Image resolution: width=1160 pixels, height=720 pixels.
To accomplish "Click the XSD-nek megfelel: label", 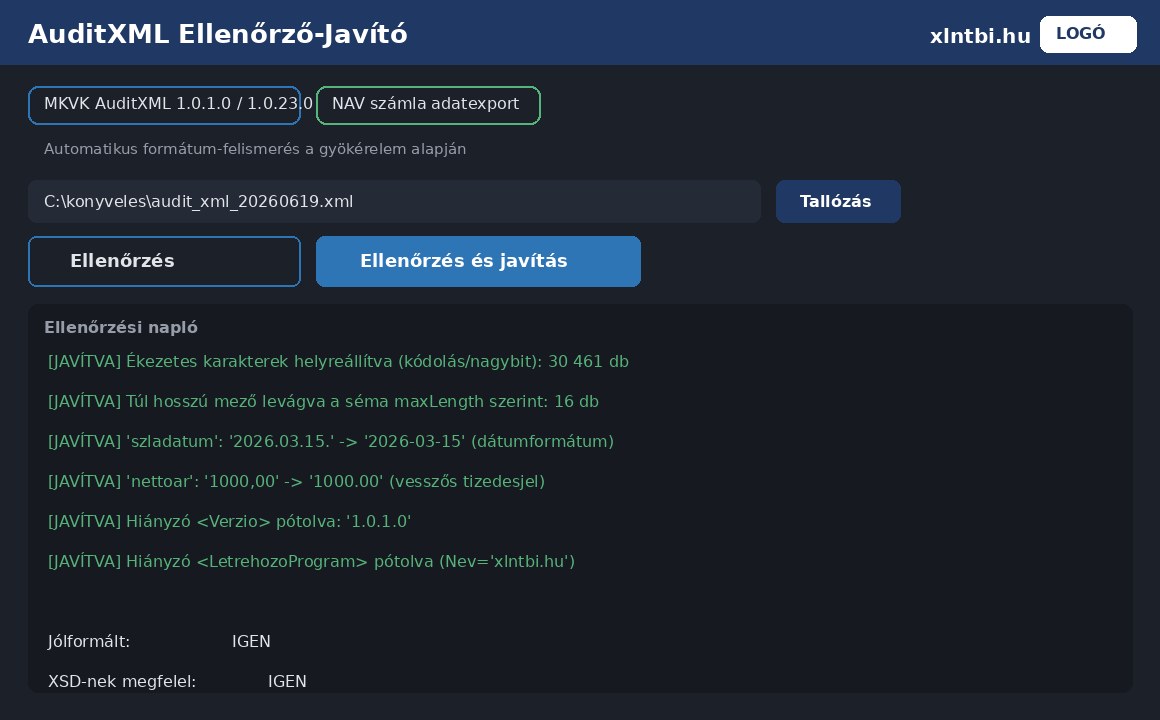I will (x=122, y=681).
